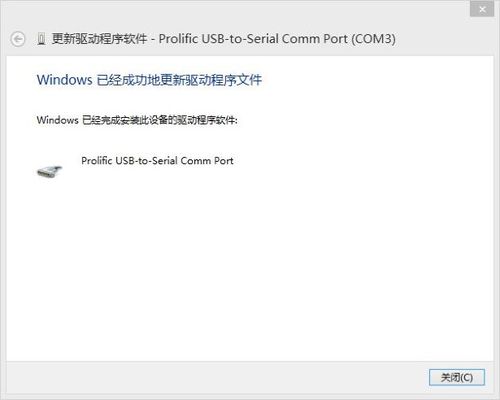
Task: Click the empty white area of the dialog
Action: tap(250, 267)
